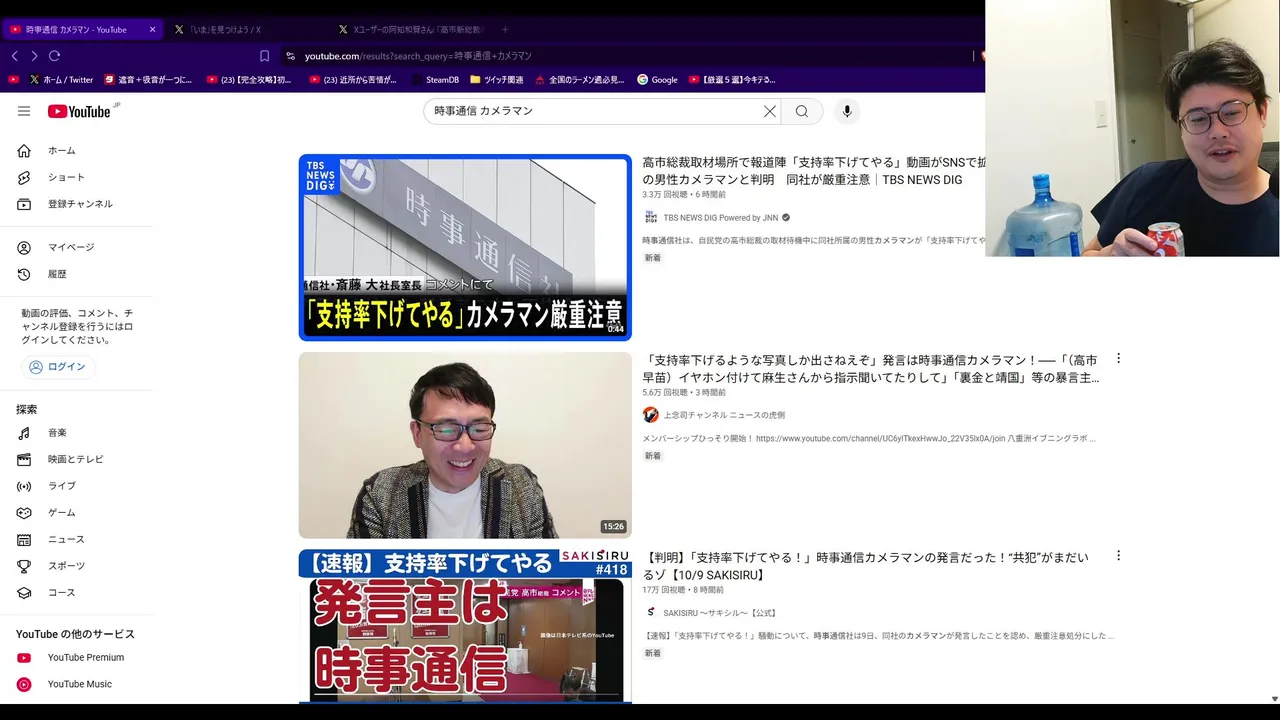Open (23) 近所から苦情が bookmark
Screen dimensions: 1280x720
tap(353, 79)
